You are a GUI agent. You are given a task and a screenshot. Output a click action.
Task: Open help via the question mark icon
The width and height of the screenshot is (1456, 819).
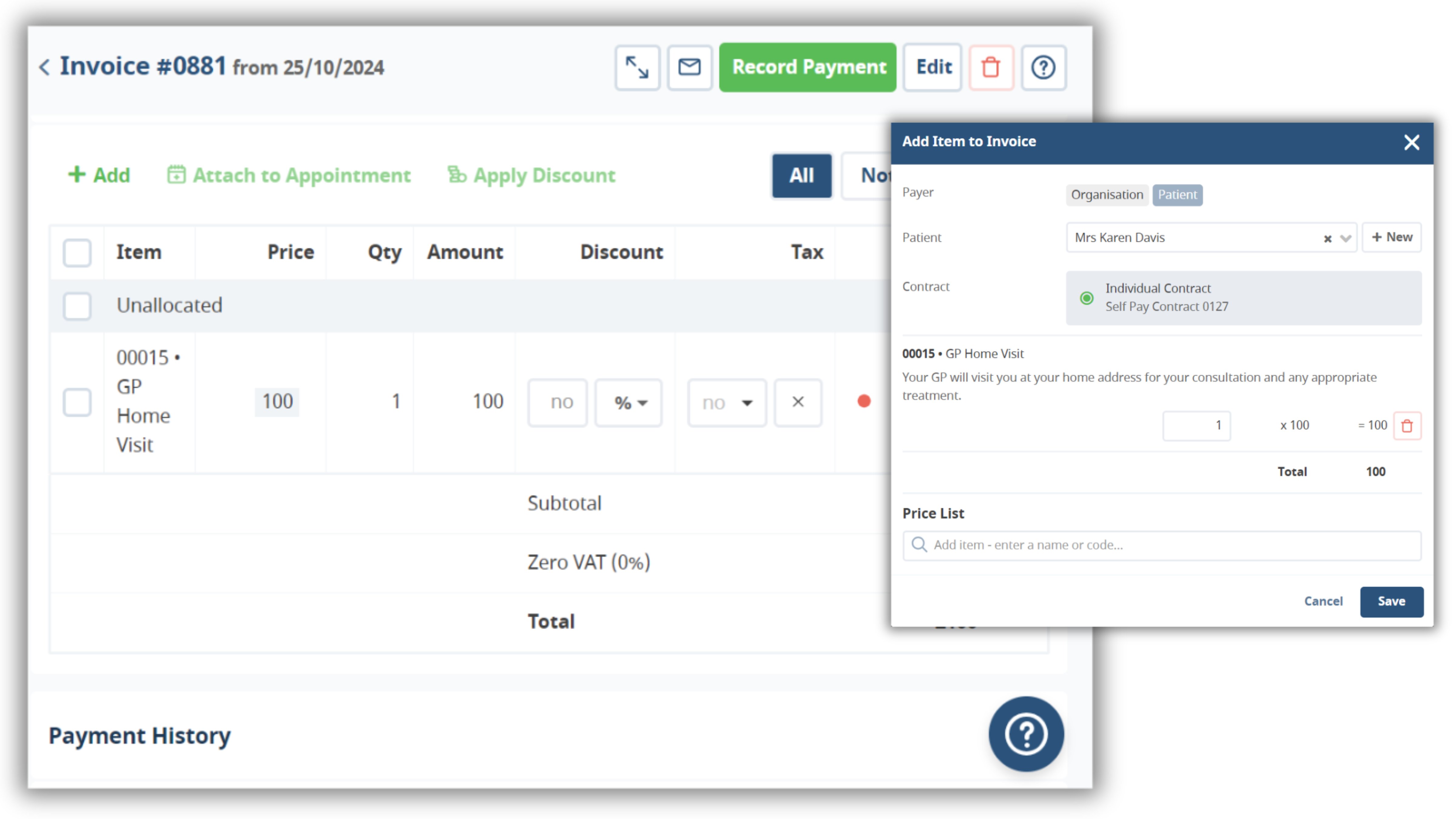pyautogui.click(x=1043, y=67)
